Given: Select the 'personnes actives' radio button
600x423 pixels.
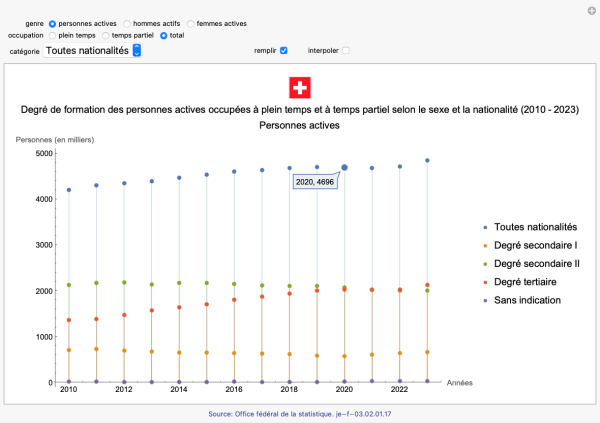Looking at the screenshot, I should (53, 21).
